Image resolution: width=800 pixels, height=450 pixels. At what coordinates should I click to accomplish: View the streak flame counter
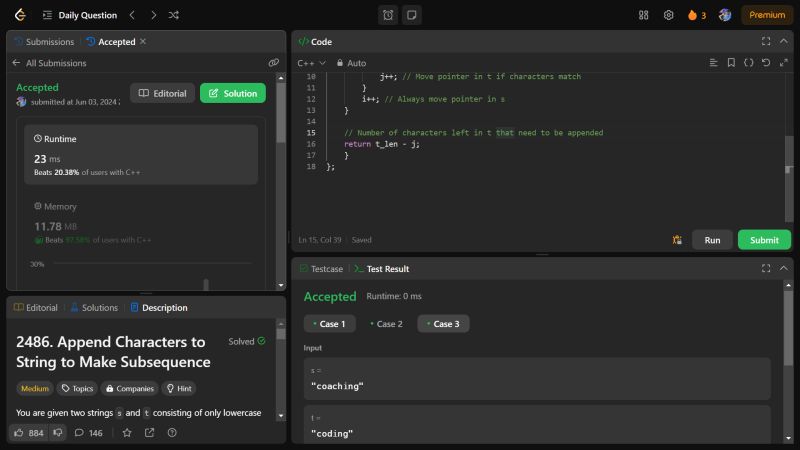click(697, 15)
